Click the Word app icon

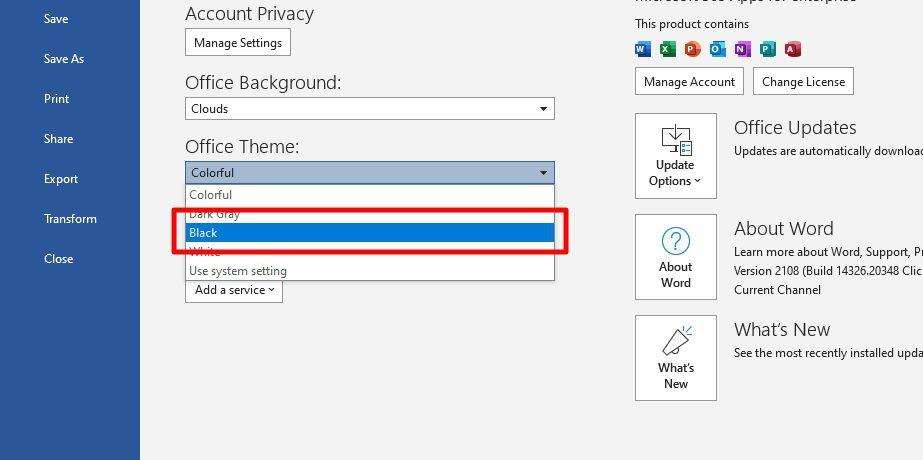(643, 49)
